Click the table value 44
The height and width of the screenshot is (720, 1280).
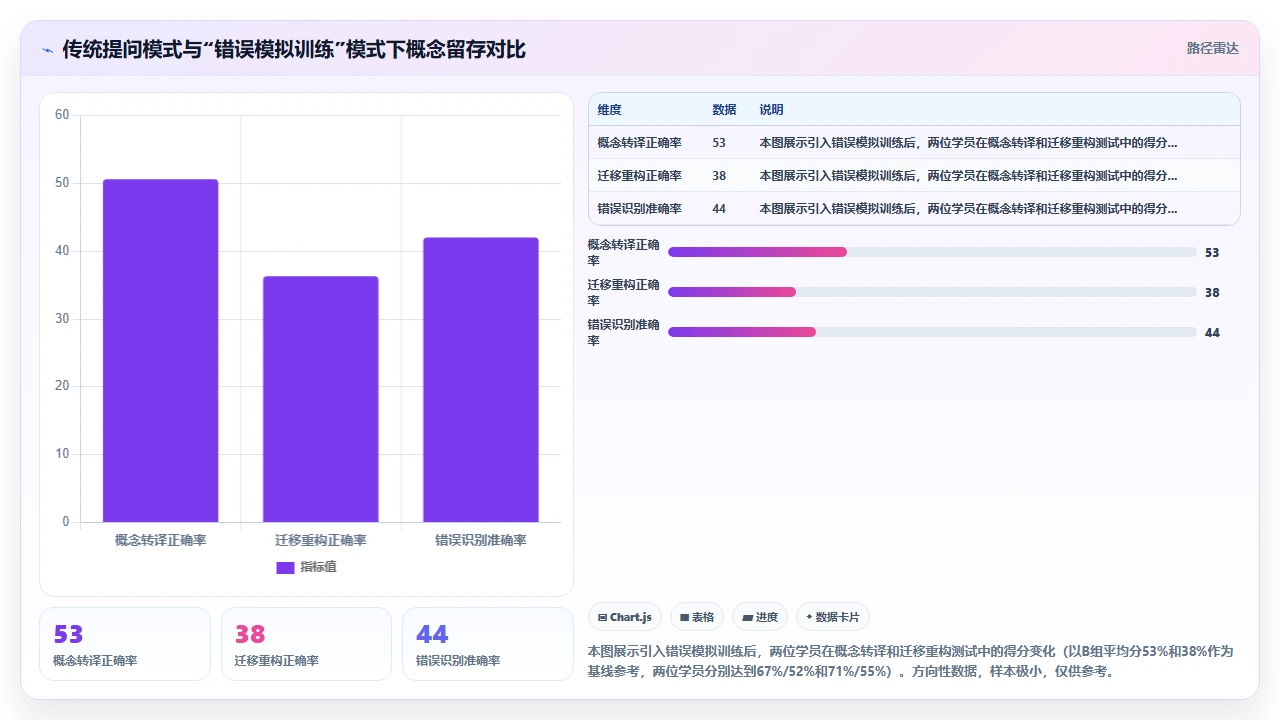pyautogui.click(x=719, y=208)
